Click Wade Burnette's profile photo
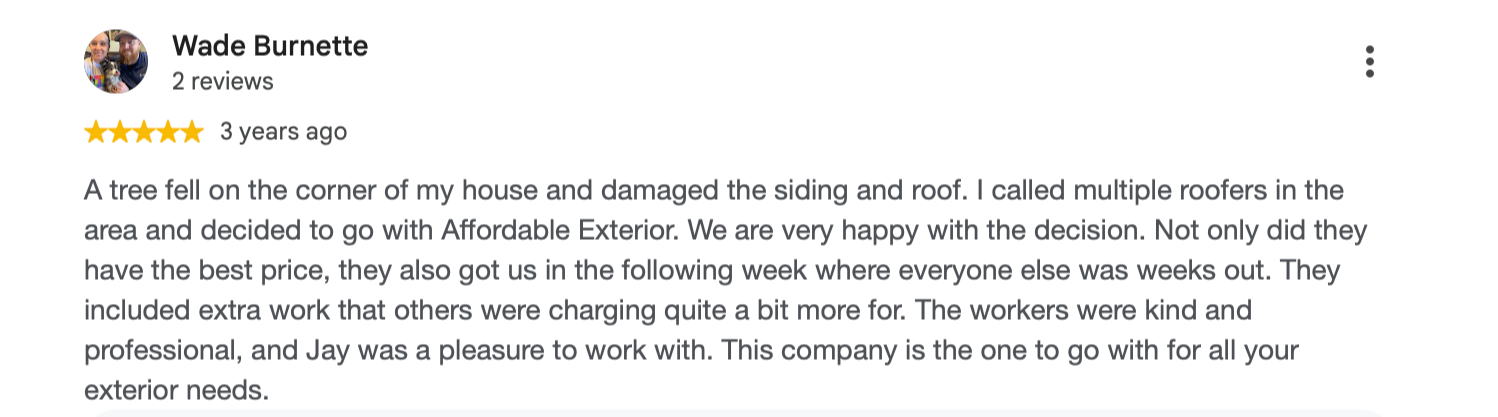 [116, 62]
